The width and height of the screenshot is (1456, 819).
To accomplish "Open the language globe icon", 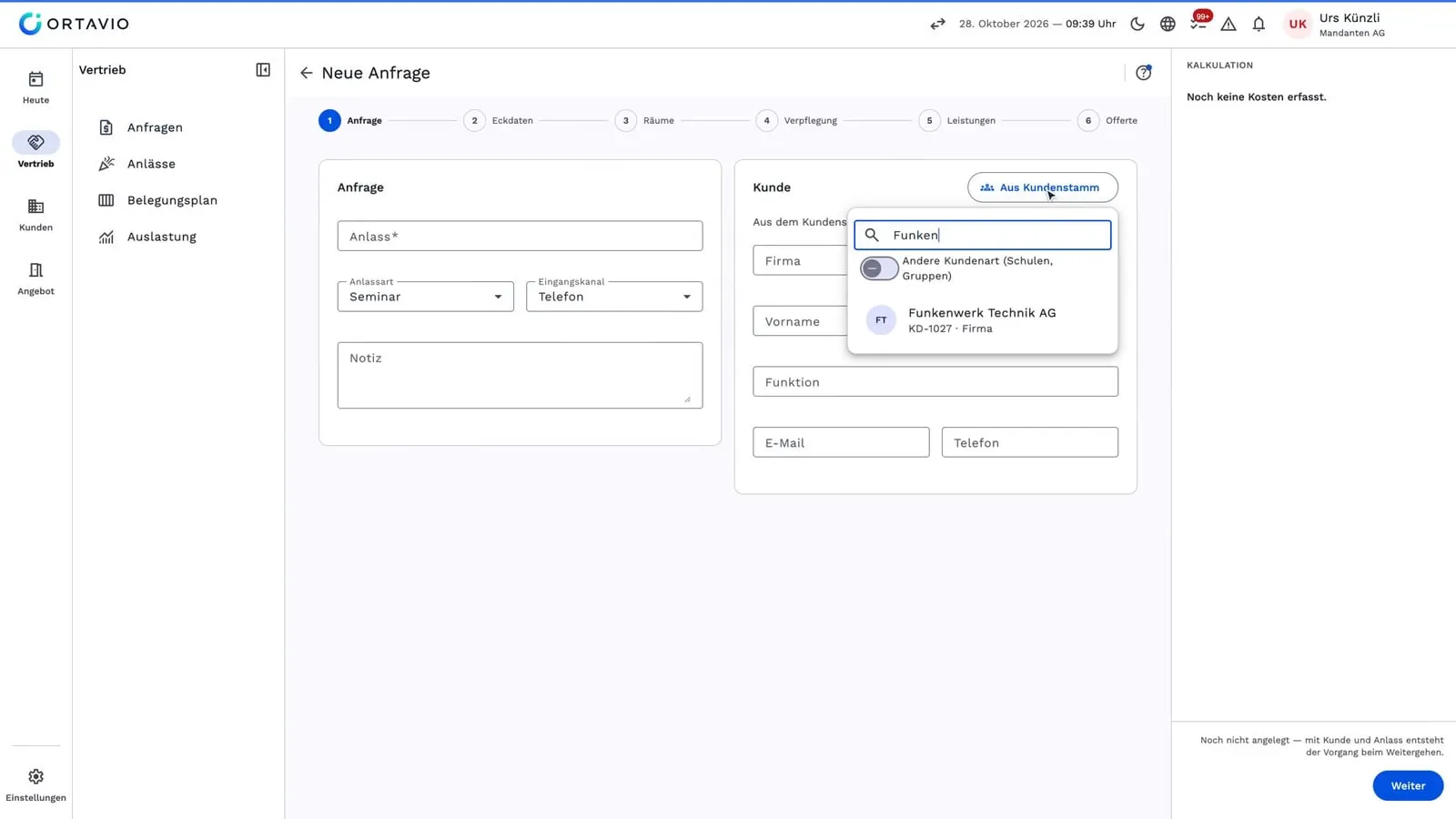I will (1168, 25).
